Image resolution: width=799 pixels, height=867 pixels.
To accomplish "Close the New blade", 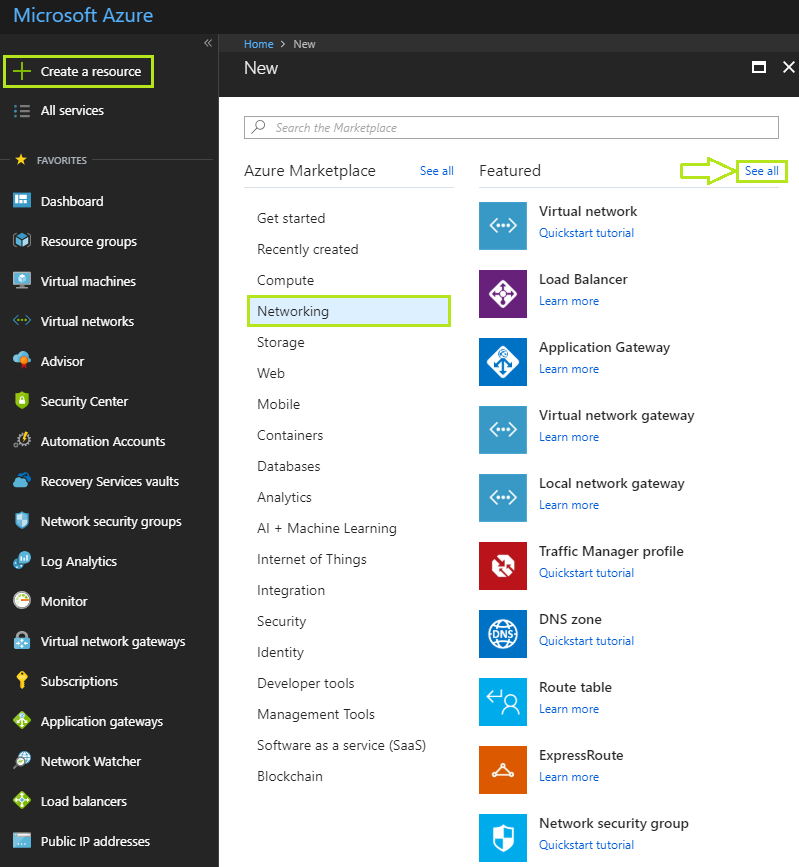I will pos(788,67).
